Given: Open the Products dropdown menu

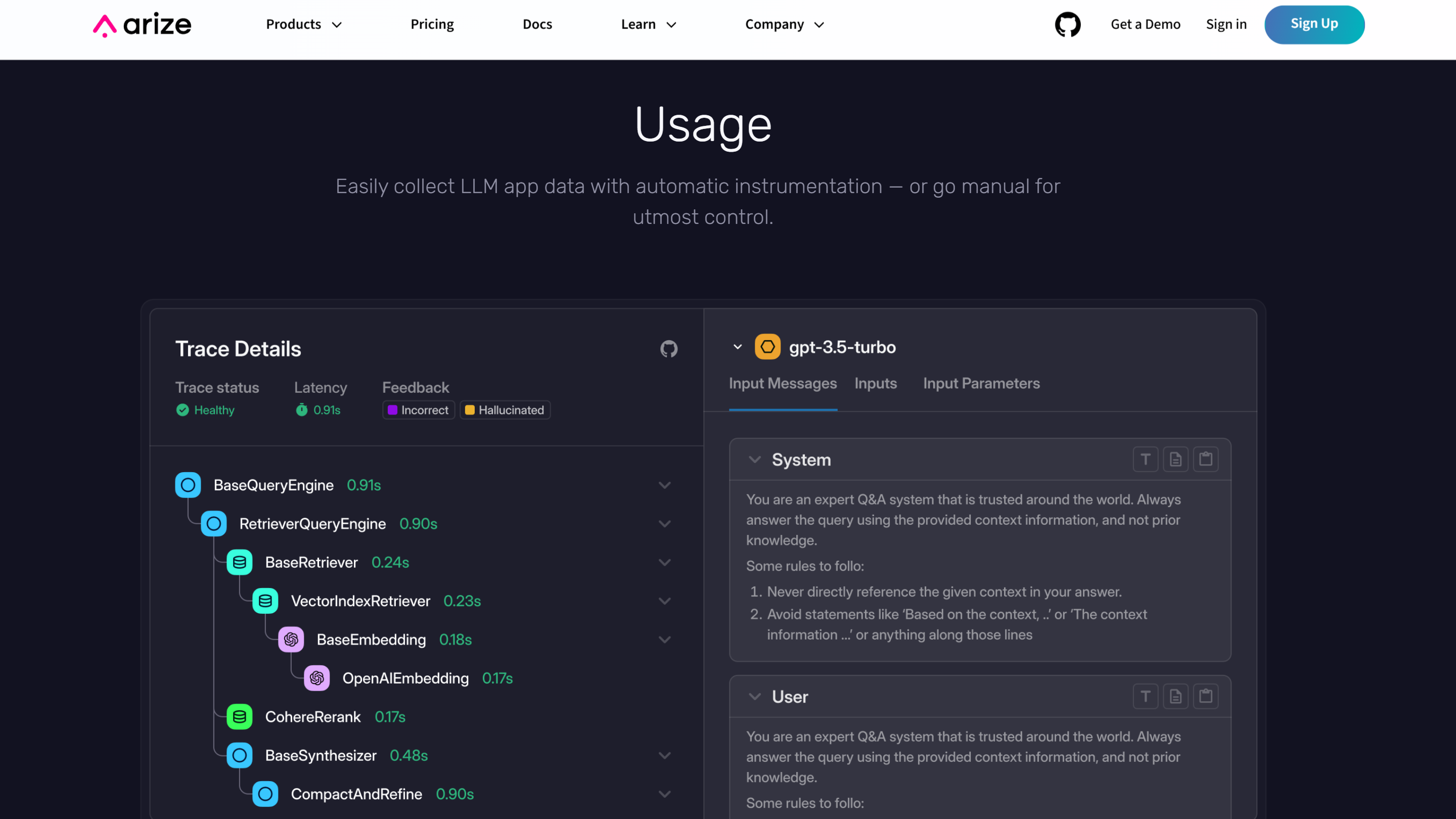Looking at the screenshot, I should (303, 24).
